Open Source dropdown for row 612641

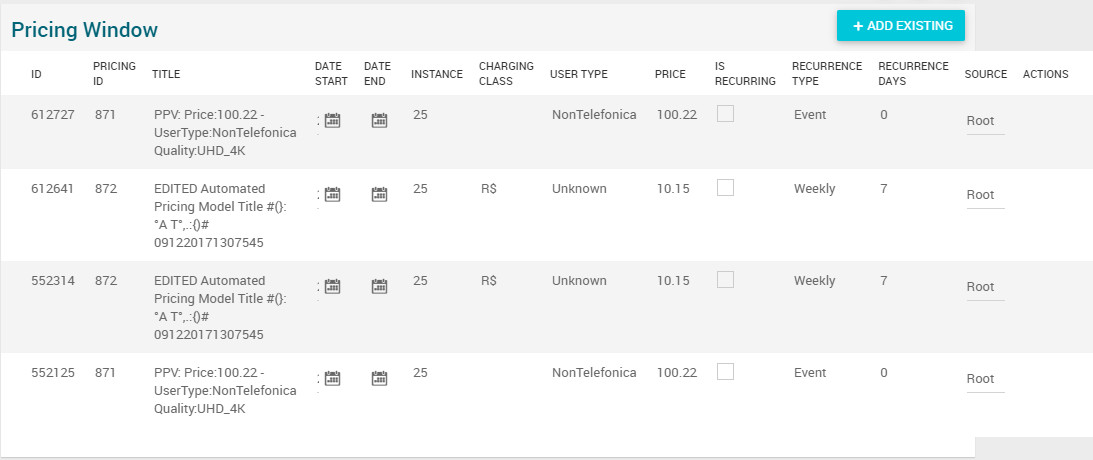pos(984,196)
